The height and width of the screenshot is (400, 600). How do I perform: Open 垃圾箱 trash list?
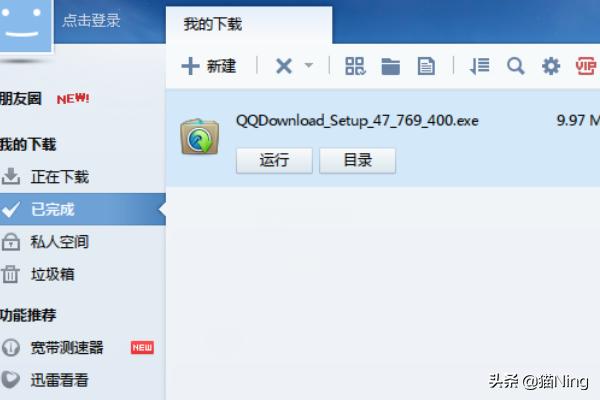(x=53, y=274)
